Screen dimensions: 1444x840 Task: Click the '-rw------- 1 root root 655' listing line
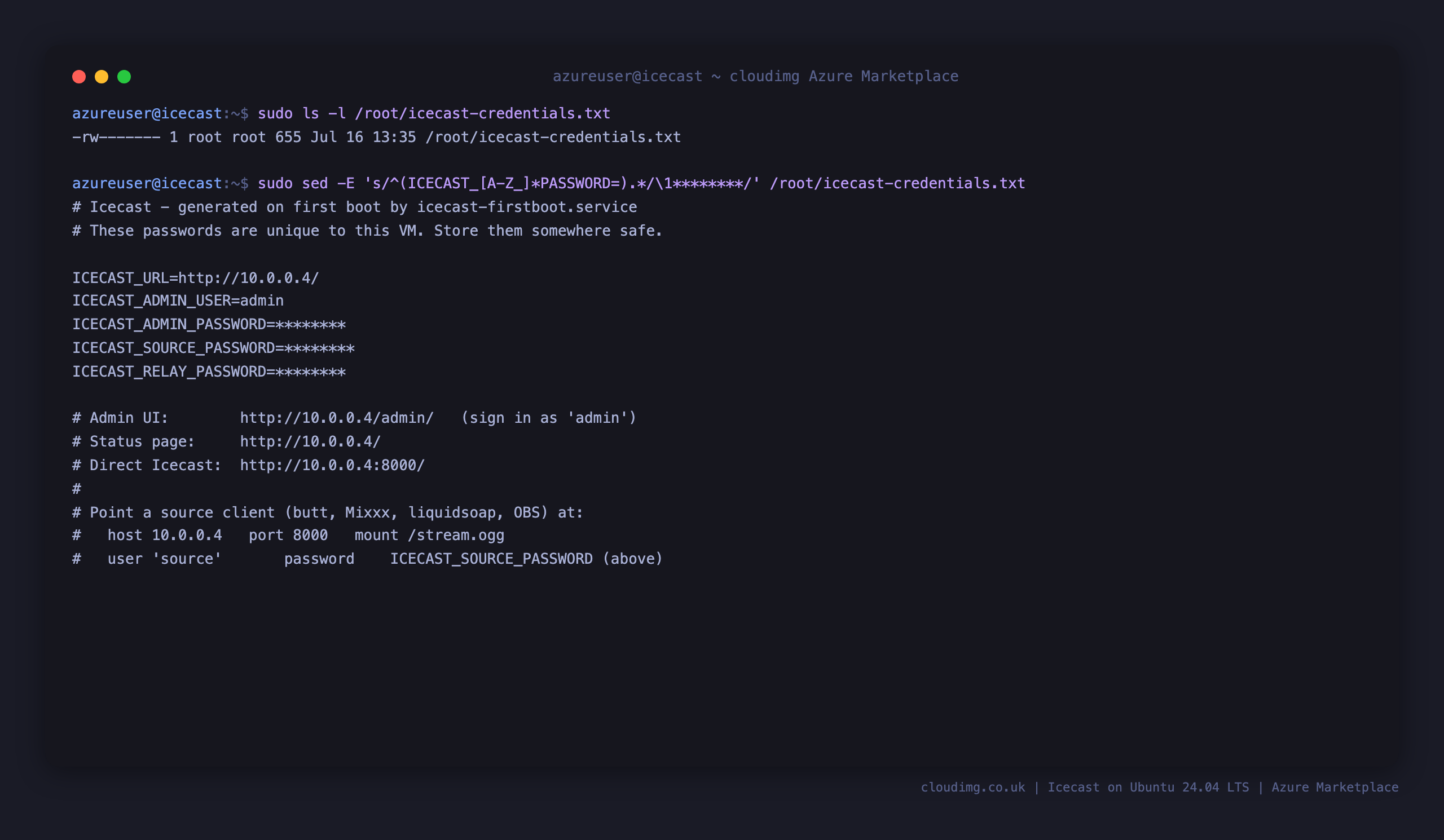[376, 137]
